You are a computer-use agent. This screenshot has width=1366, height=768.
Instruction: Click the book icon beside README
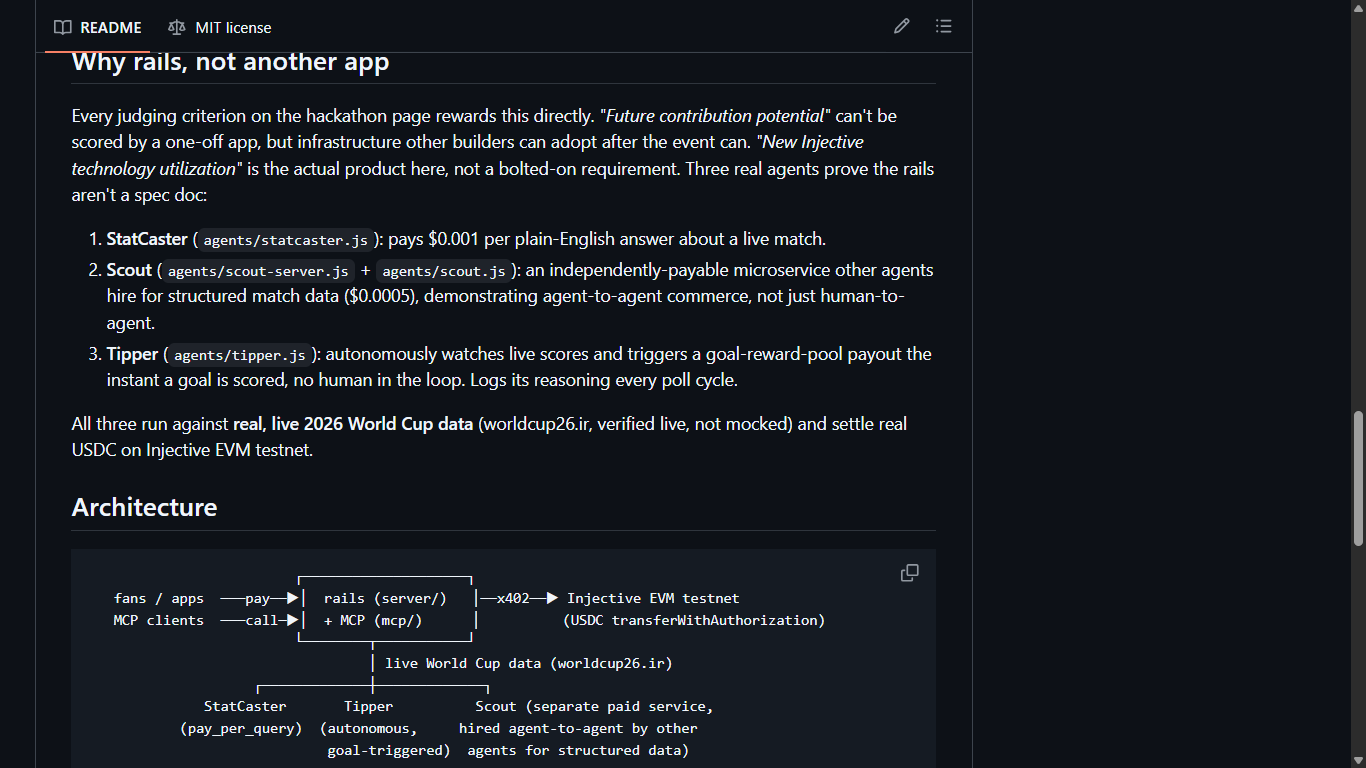[63, 27]
